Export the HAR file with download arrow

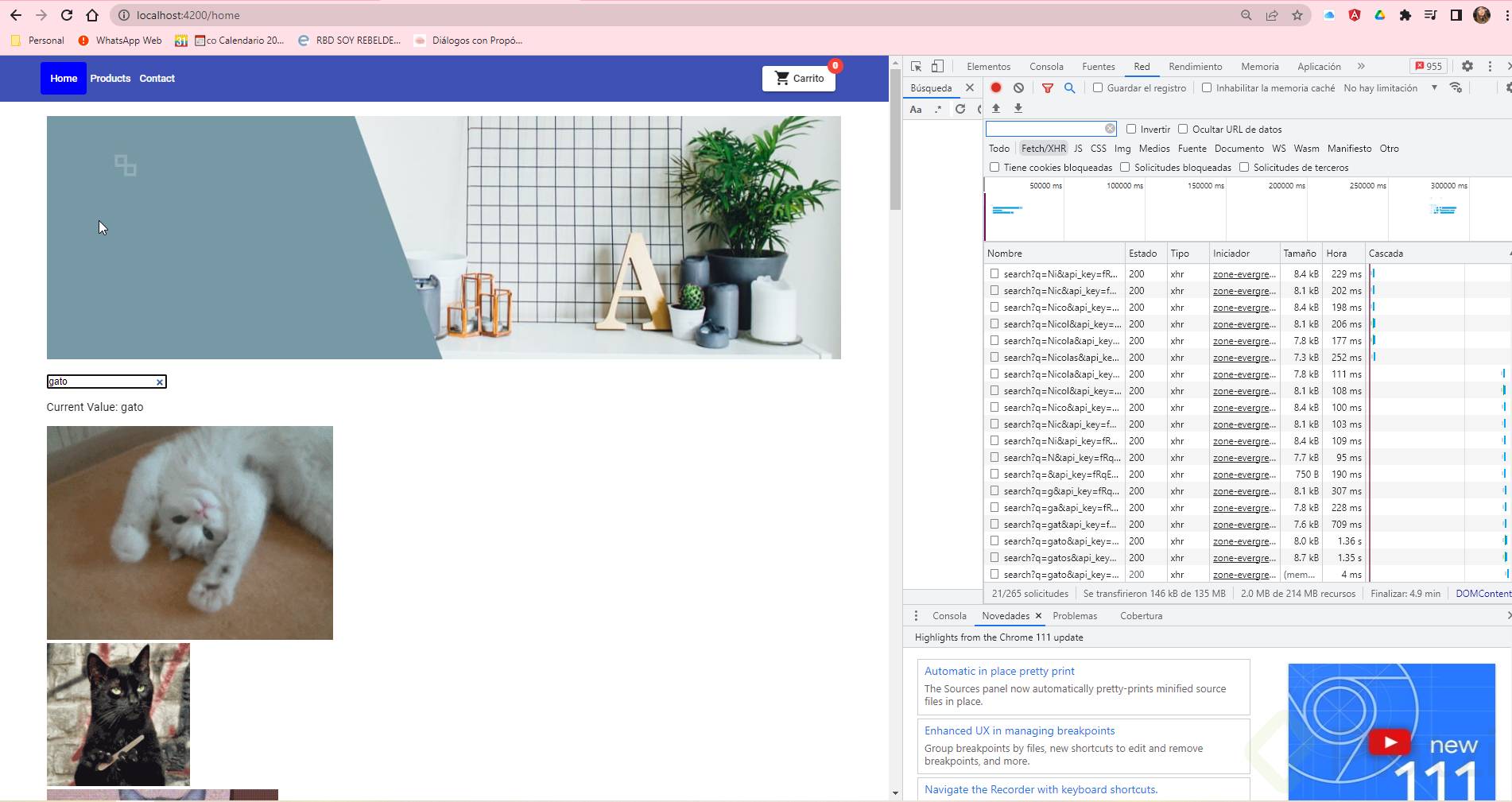point(1018,108)
